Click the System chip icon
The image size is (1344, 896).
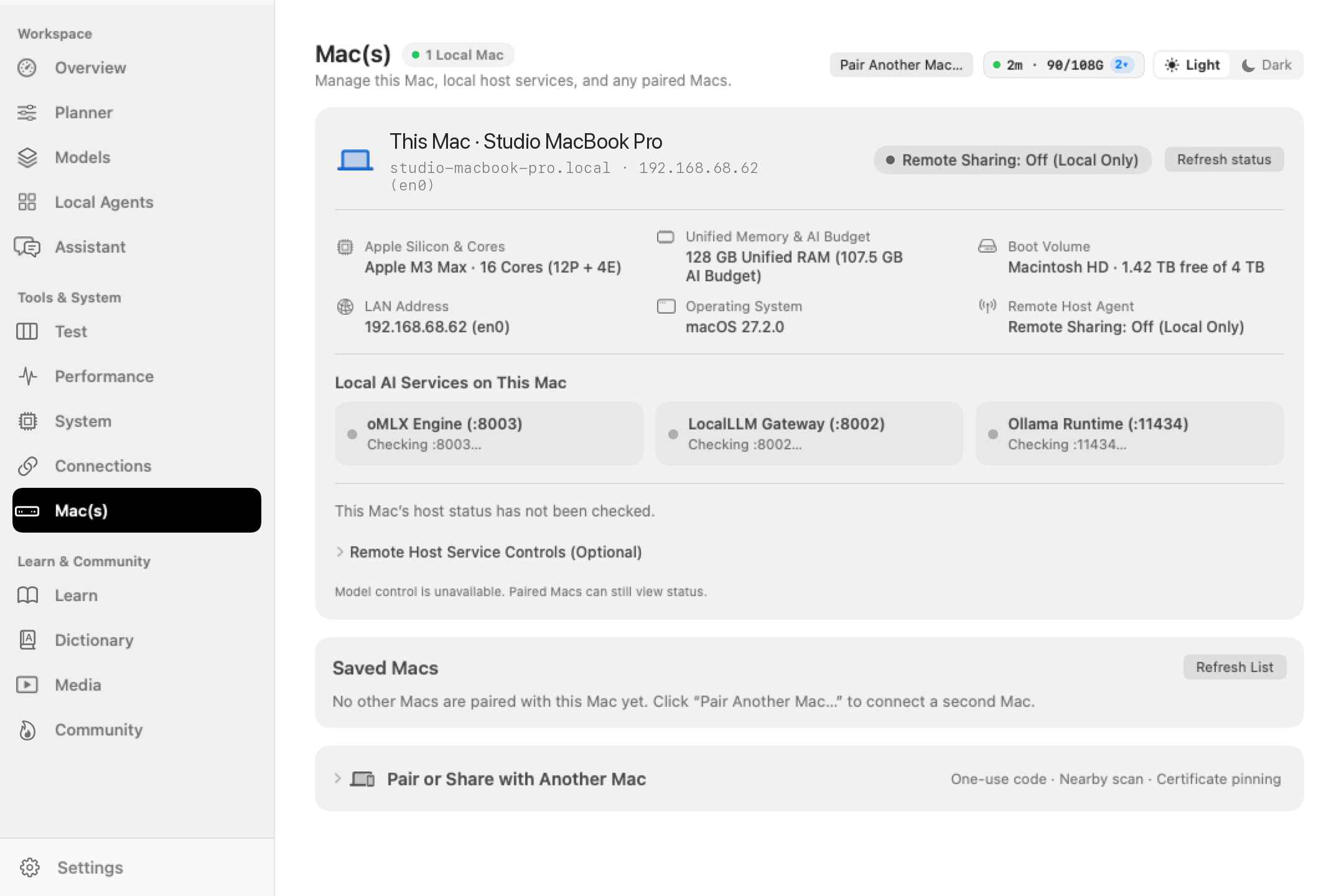tap(27, 421)
